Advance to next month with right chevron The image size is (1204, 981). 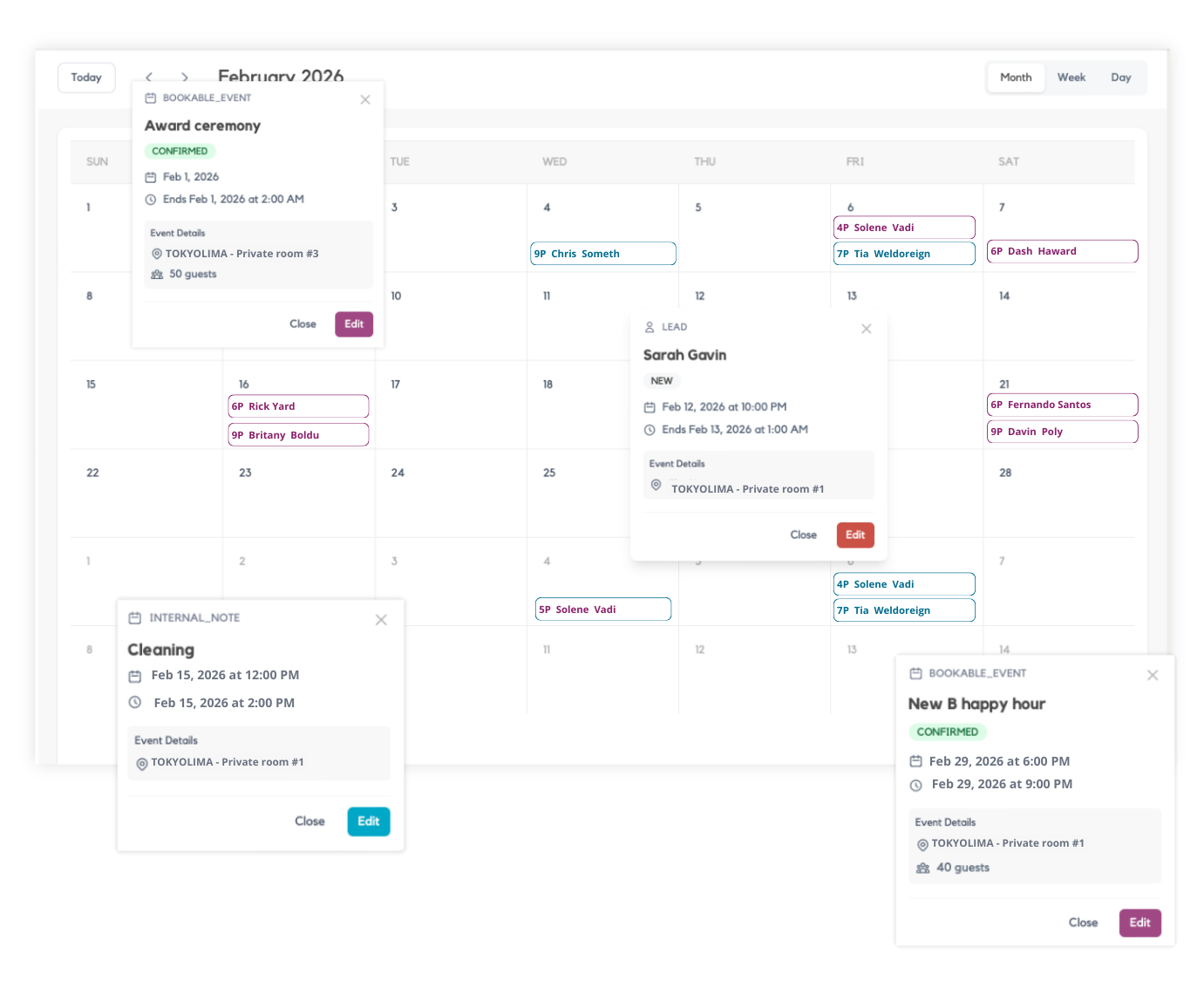tap(184, 78)
